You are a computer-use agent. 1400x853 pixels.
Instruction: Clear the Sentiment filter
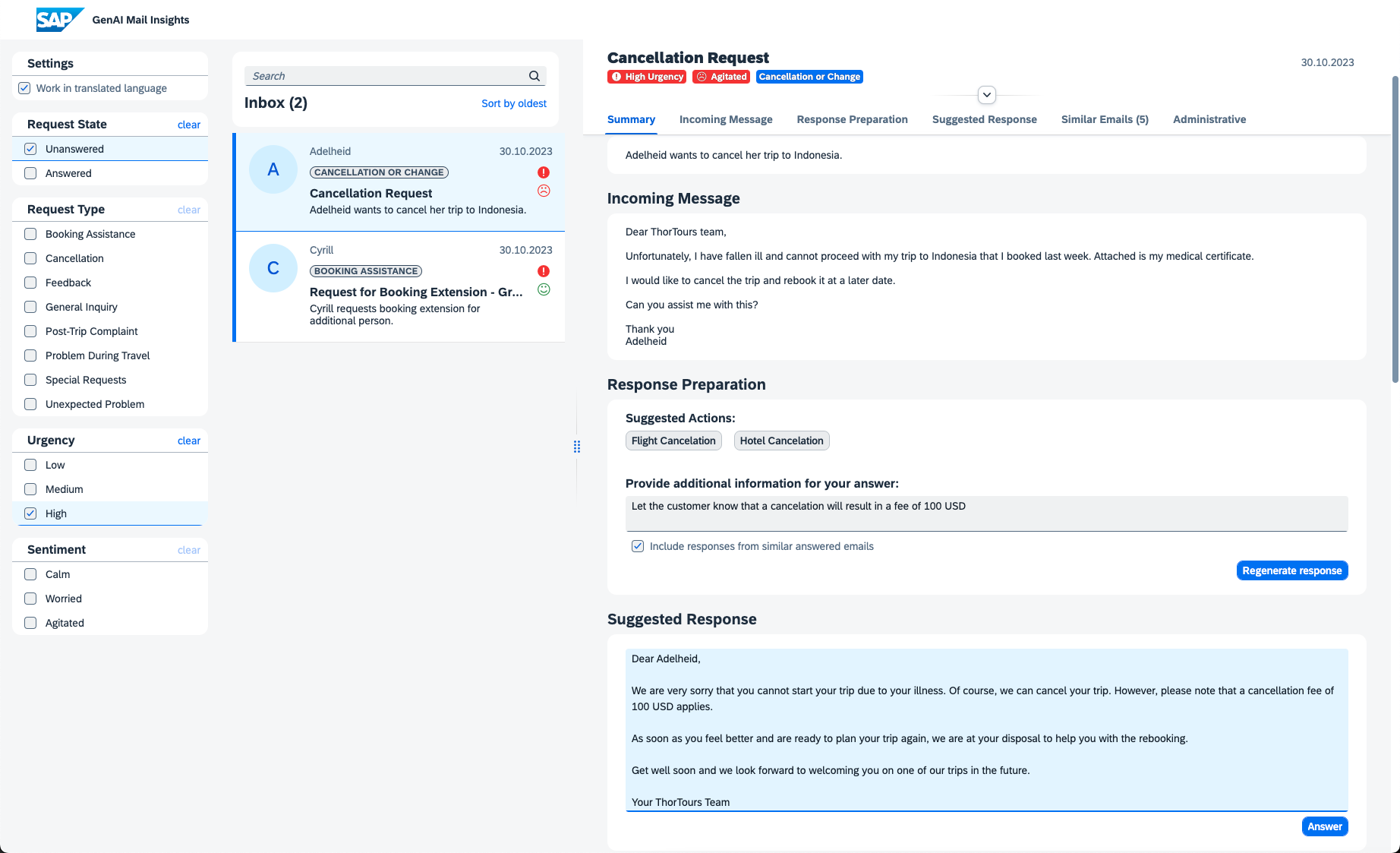click(189, 550)
